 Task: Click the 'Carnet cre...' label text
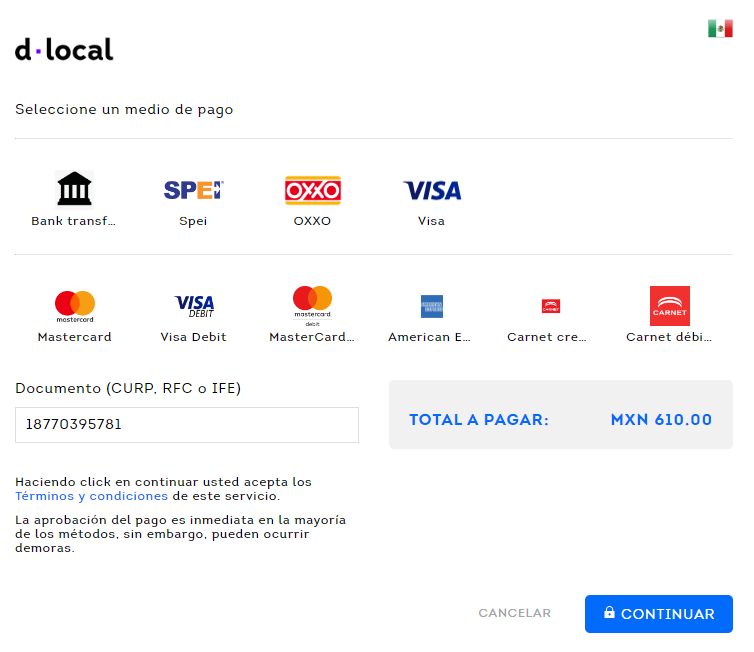coord(547,337)
